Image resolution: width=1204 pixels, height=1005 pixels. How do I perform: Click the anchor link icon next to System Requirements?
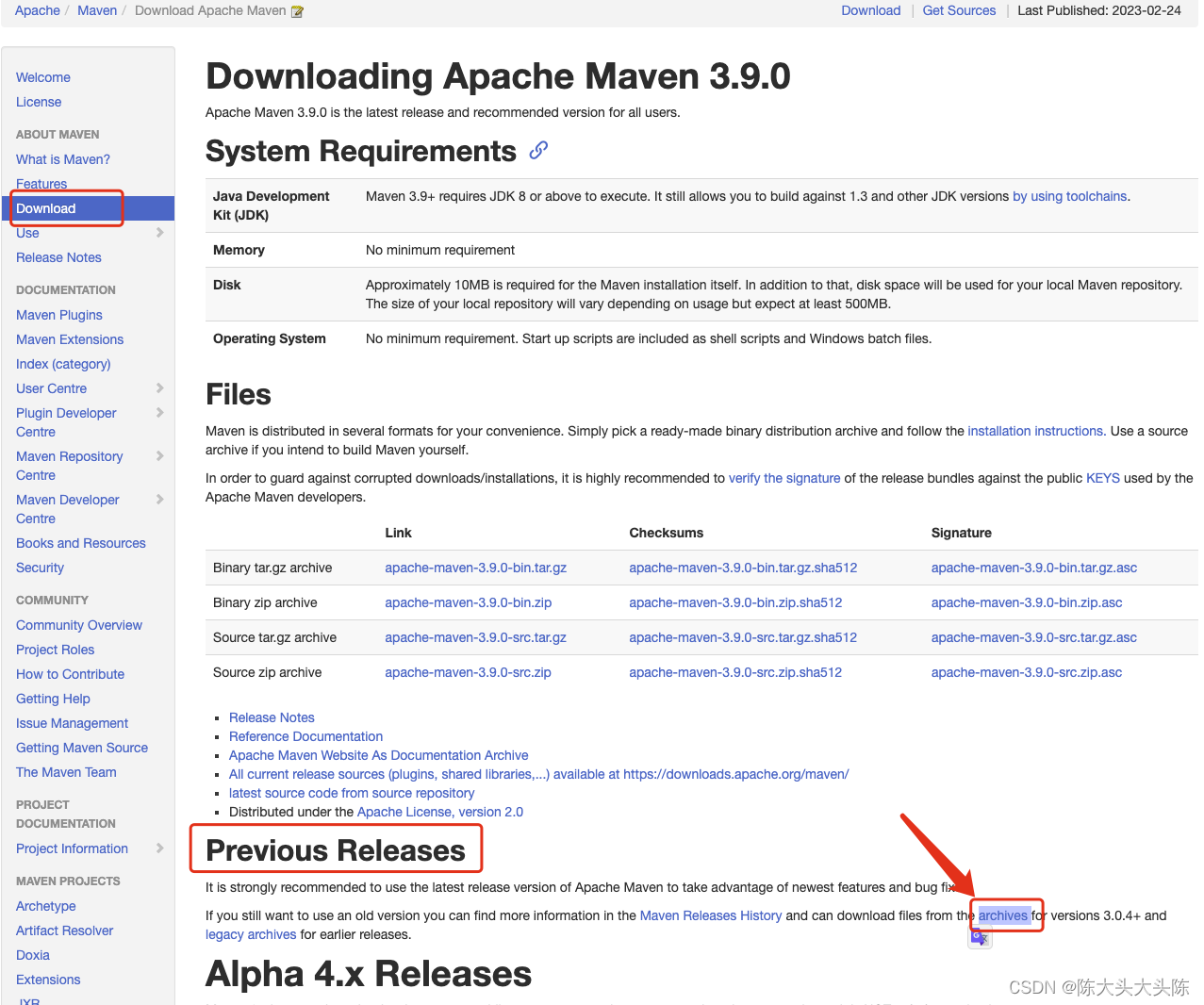(538, 150)
